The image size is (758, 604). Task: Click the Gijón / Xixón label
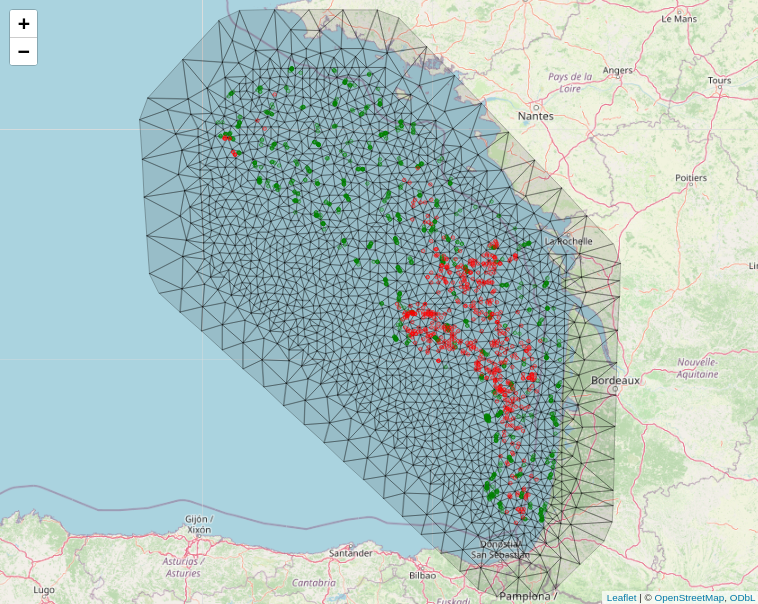(198, 525)
